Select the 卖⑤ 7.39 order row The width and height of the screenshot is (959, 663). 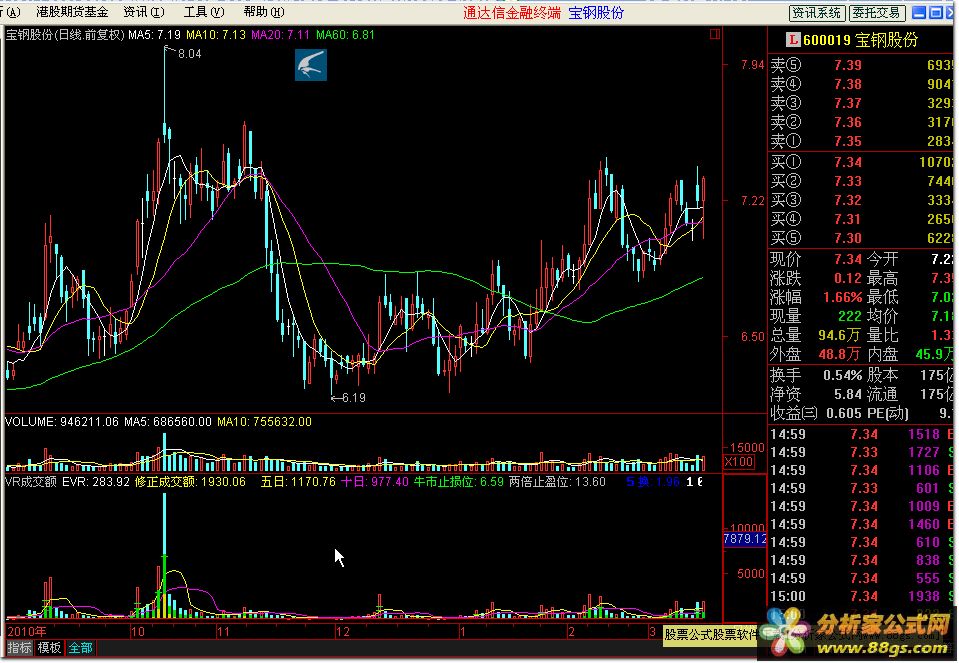coord(861,65)
